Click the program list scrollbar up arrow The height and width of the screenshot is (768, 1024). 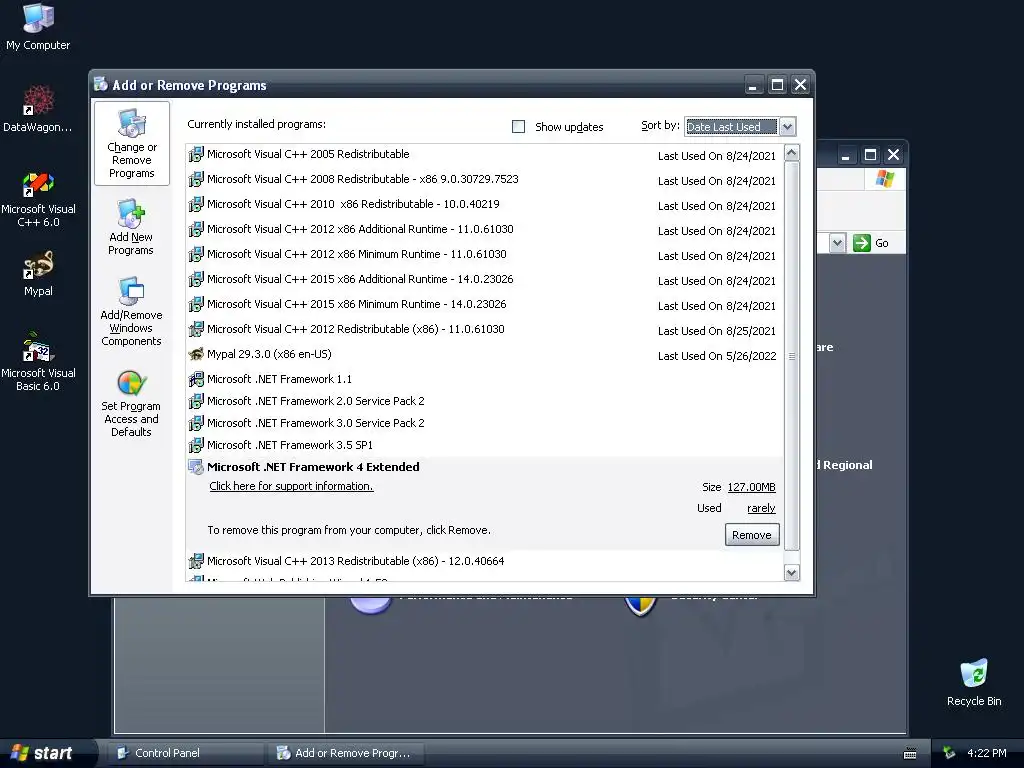(792, 153)
